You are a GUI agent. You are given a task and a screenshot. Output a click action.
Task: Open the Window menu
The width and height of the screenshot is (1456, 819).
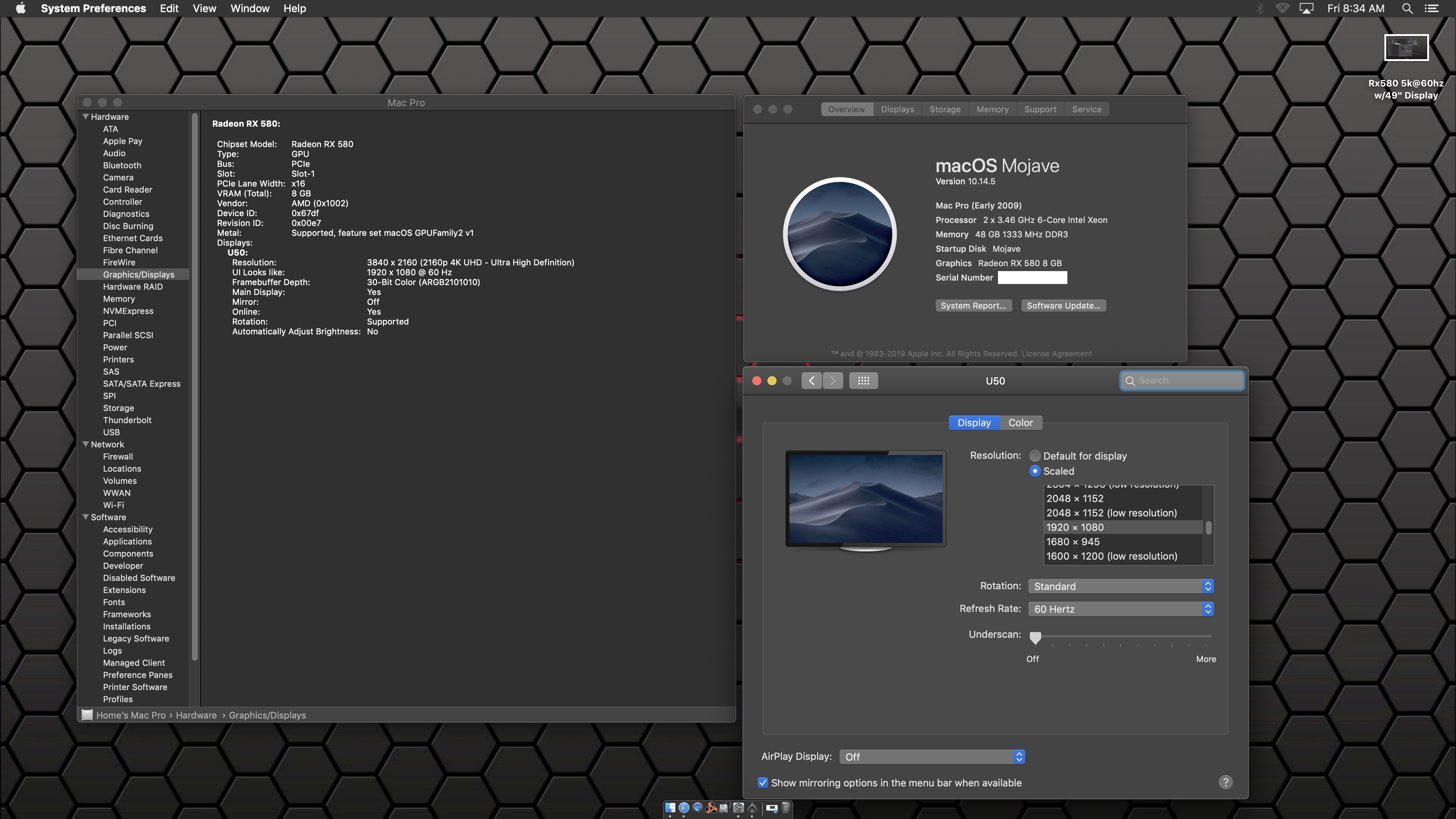(x=250, y=8)
